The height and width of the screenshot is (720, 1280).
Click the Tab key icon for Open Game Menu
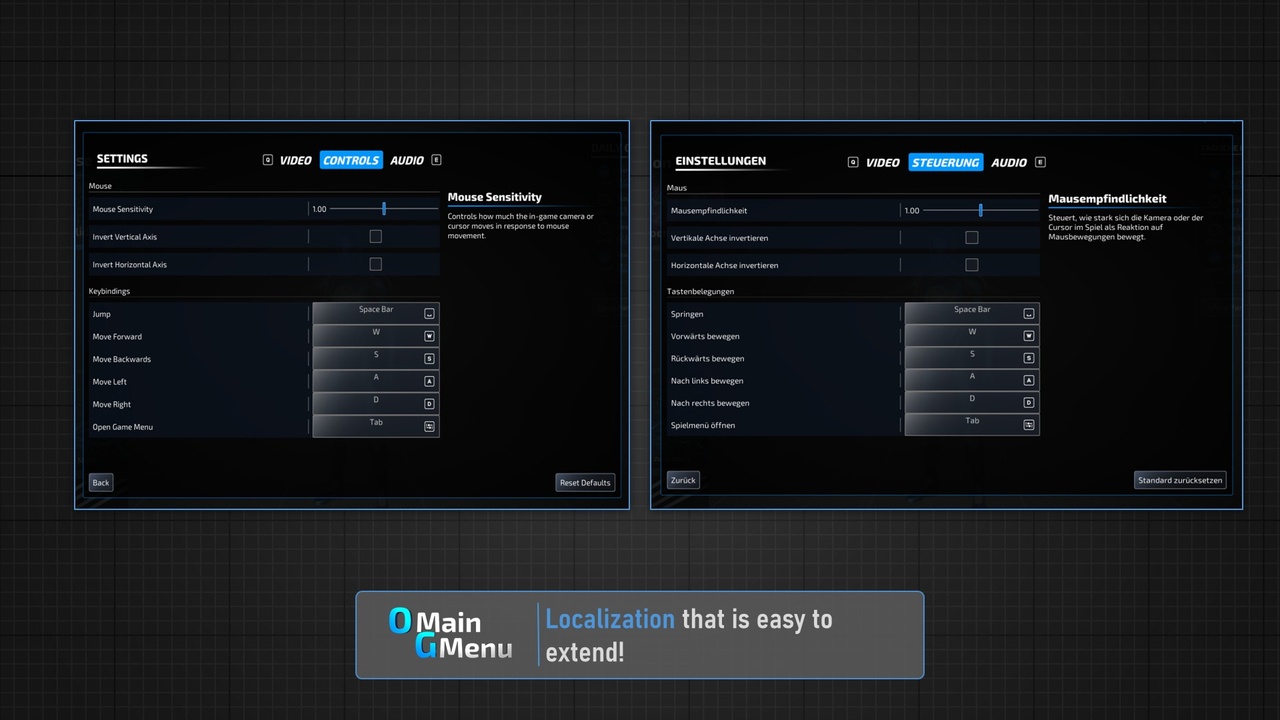(x=429, y=425)
